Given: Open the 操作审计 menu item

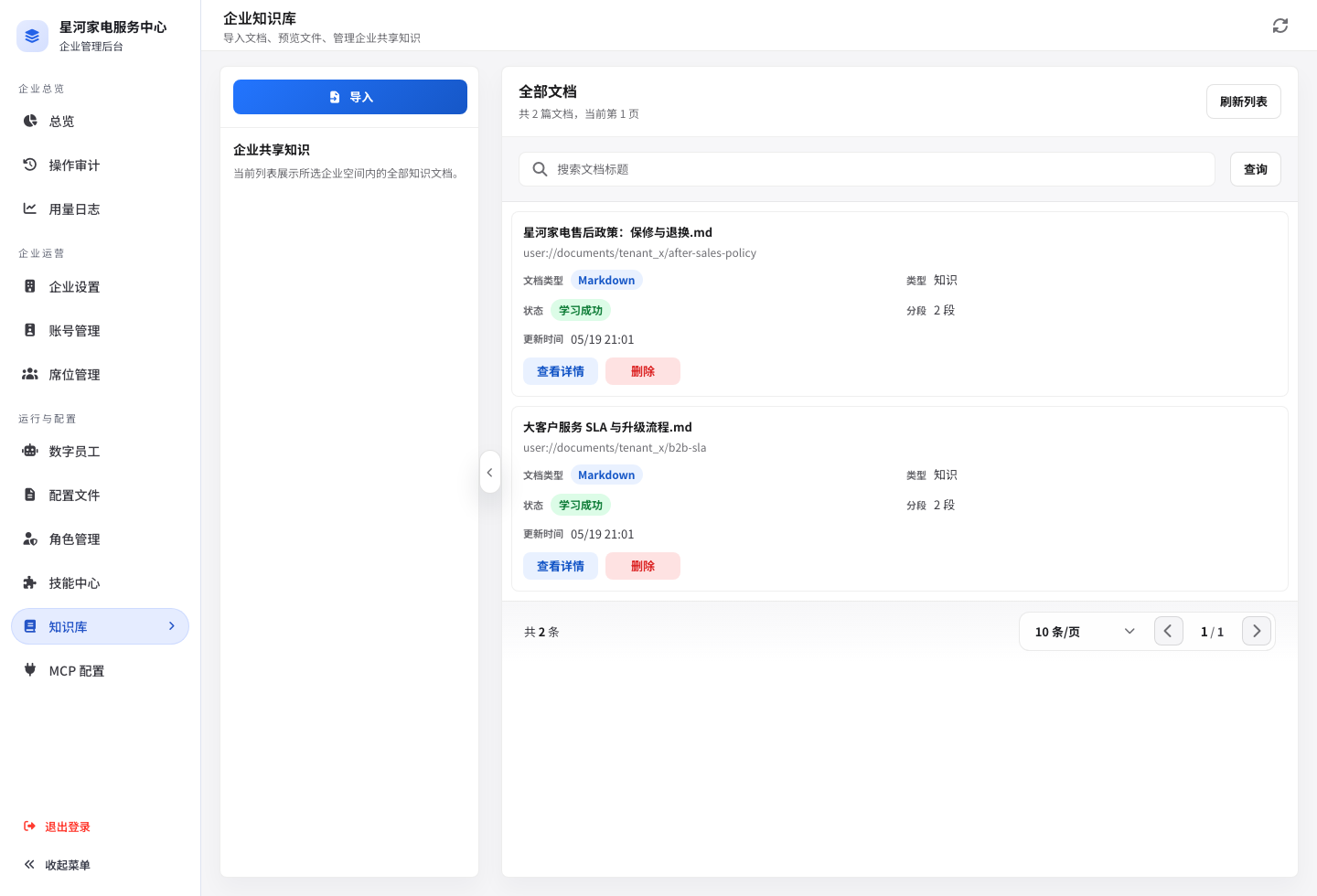Looking at the screenshot, I should [x=100, y=165].
